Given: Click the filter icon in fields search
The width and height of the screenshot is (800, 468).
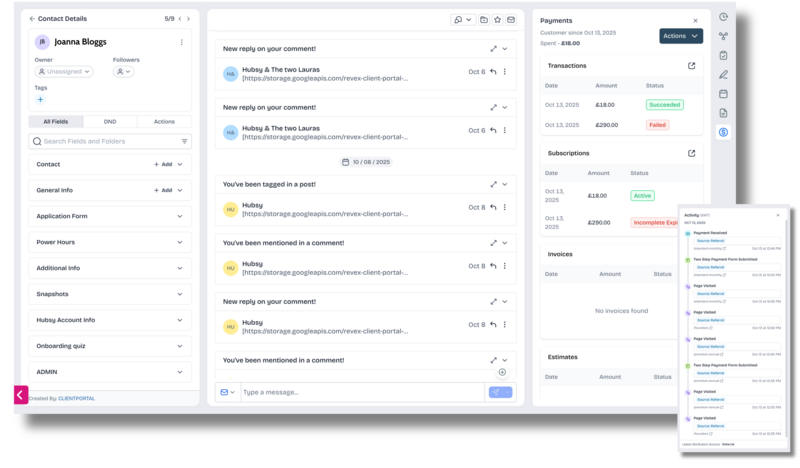Looking at the screenshot, I should coord(184,142).
